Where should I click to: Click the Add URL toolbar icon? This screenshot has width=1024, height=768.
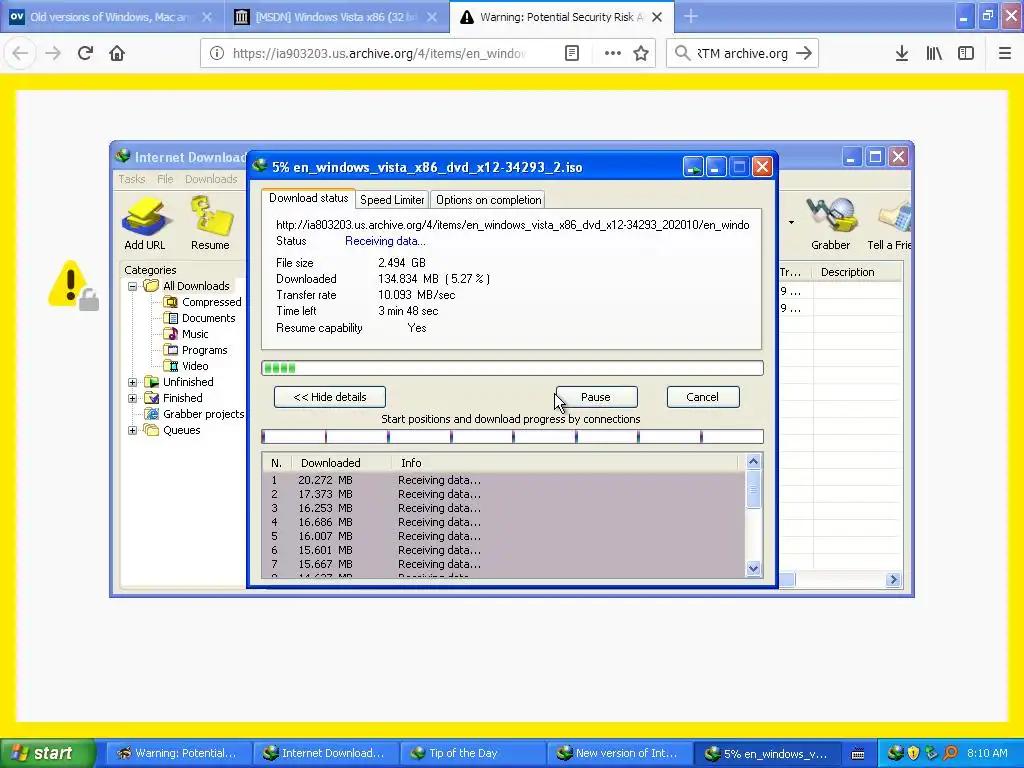(144, 225)
